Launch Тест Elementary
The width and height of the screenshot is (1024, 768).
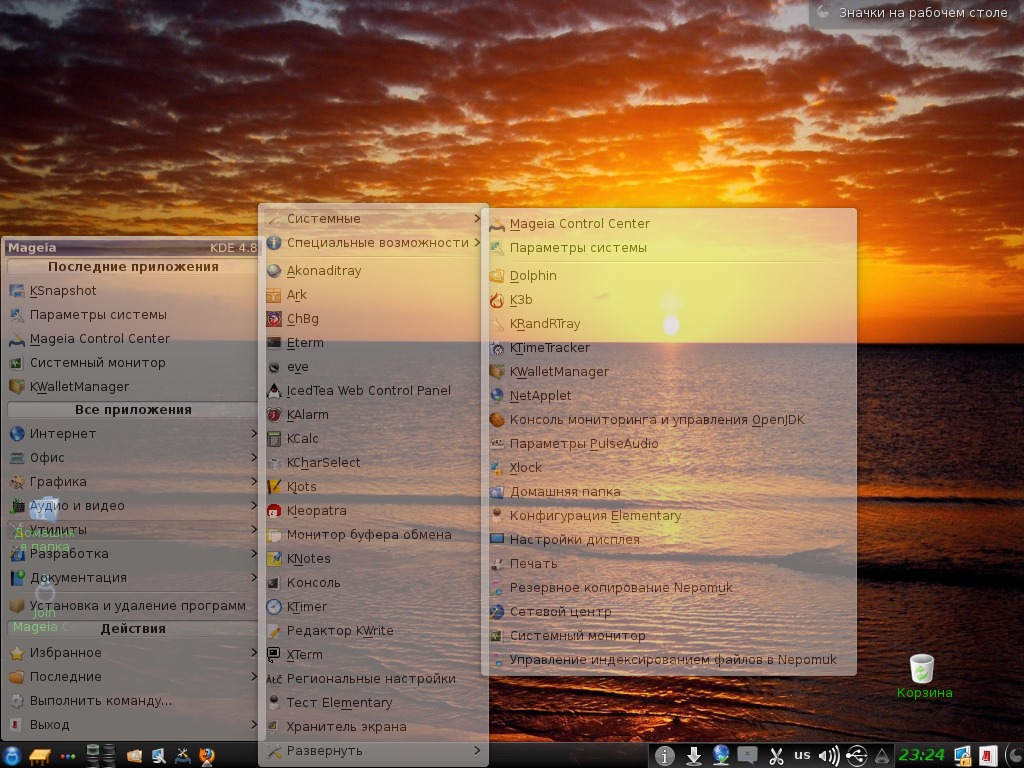coord(374,703)
